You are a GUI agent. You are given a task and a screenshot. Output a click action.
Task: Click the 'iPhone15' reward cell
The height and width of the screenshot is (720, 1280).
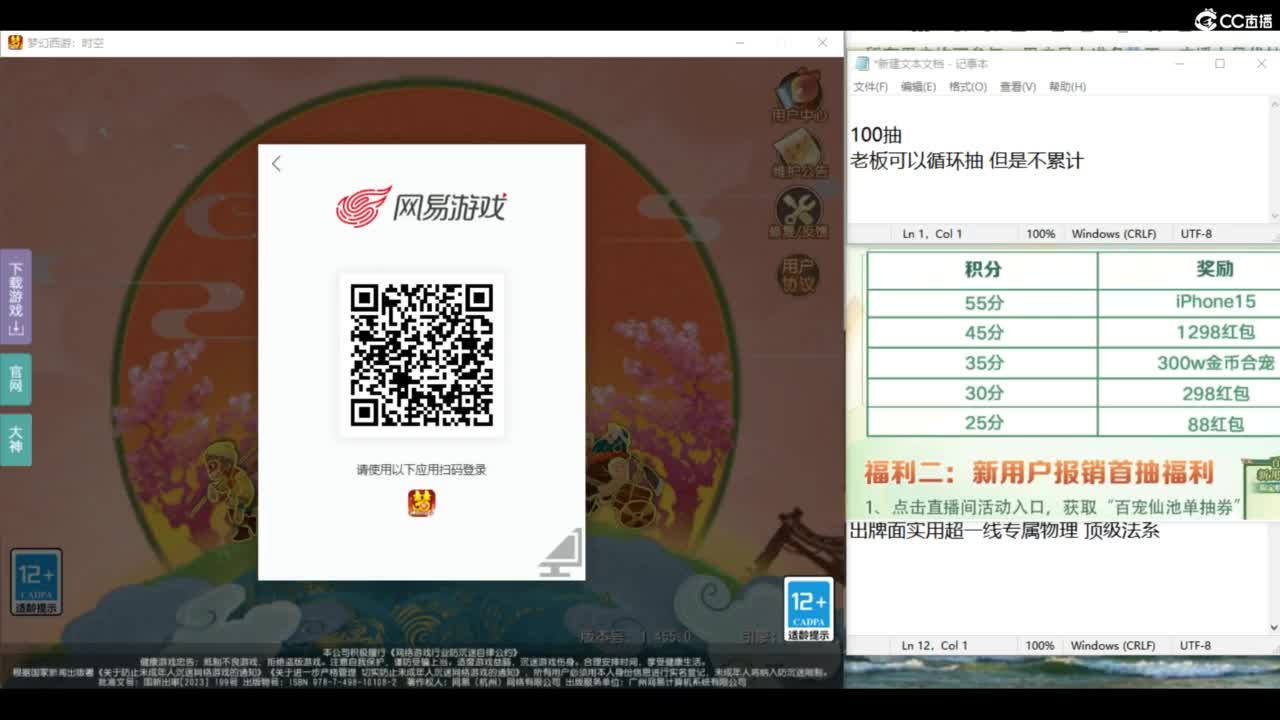(1215, 302)
